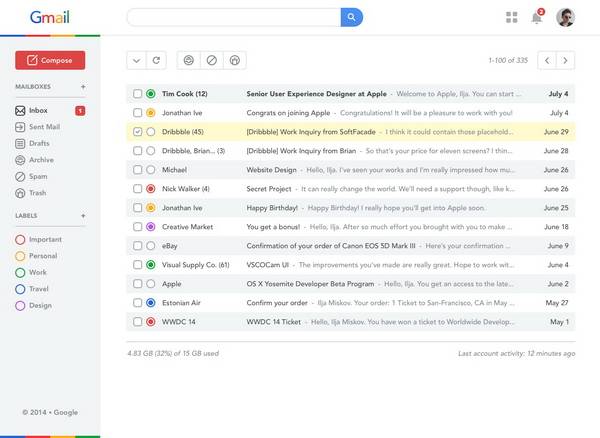Open the Drafts mailbox

(38, 143)
